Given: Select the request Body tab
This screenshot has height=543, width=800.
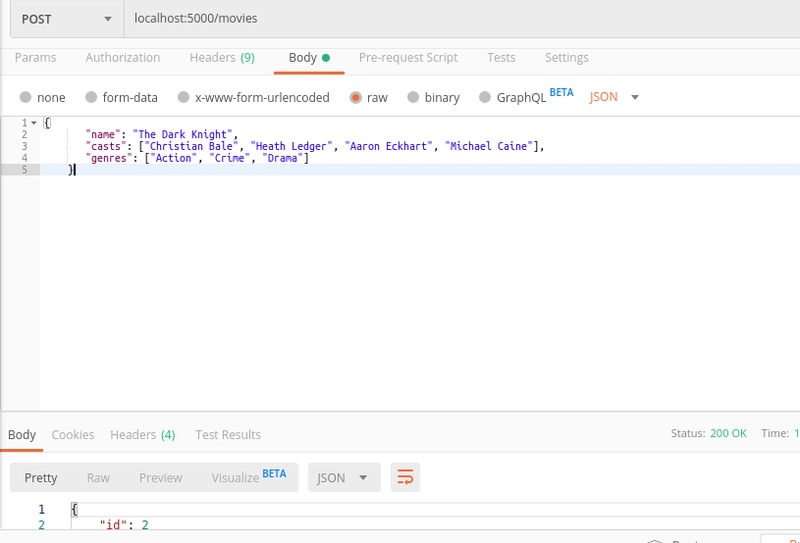Looking at the screenshot, I should click(309, 58).
